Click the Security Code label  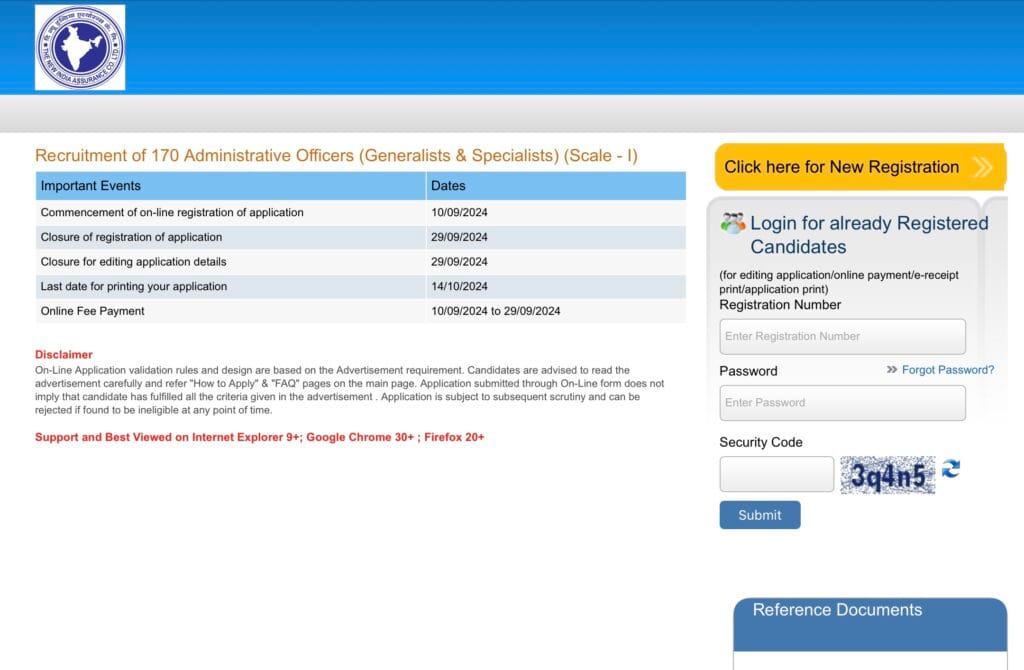[x=761, y=442]
